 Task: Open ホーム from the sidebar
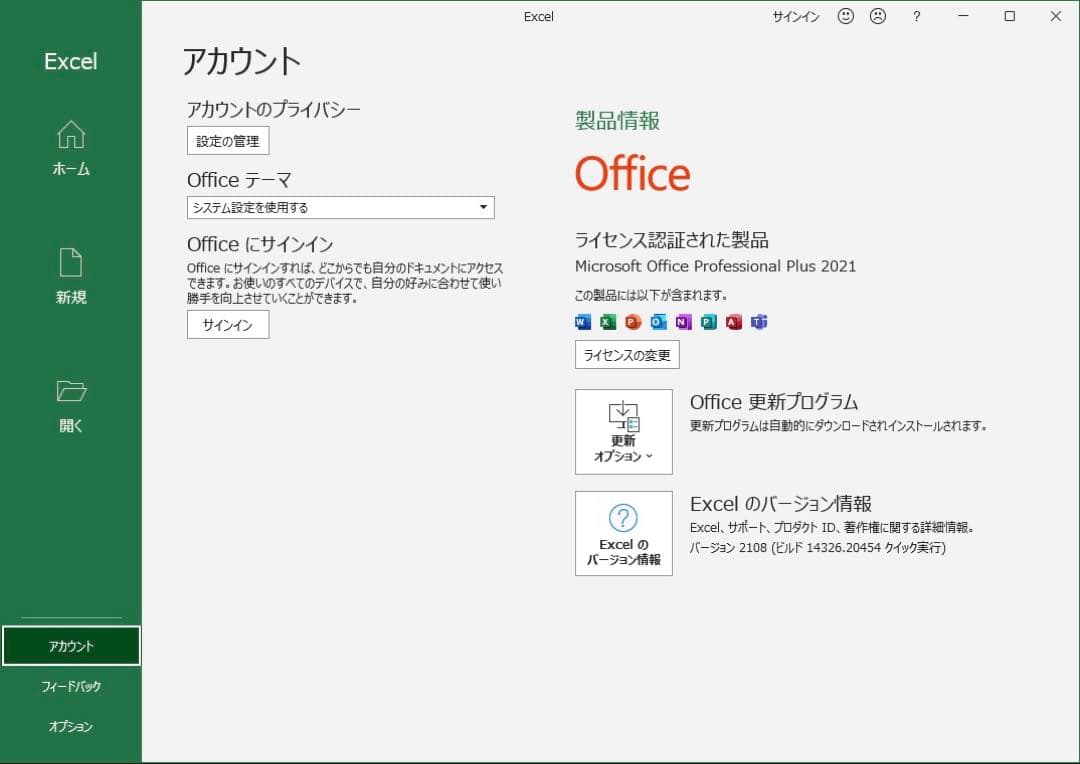[70, 148]
